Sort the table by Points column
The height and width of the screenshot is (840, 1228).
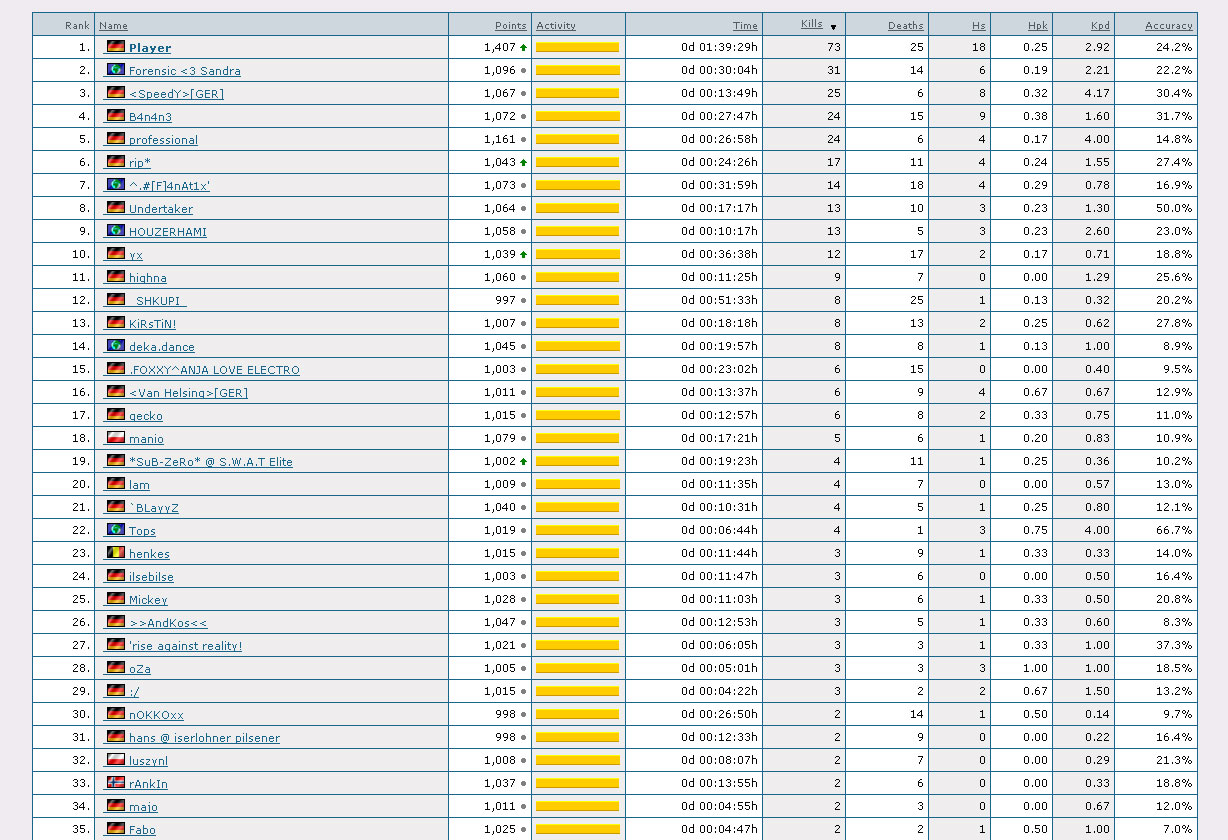pyautogui.click(x=510, y=26)
